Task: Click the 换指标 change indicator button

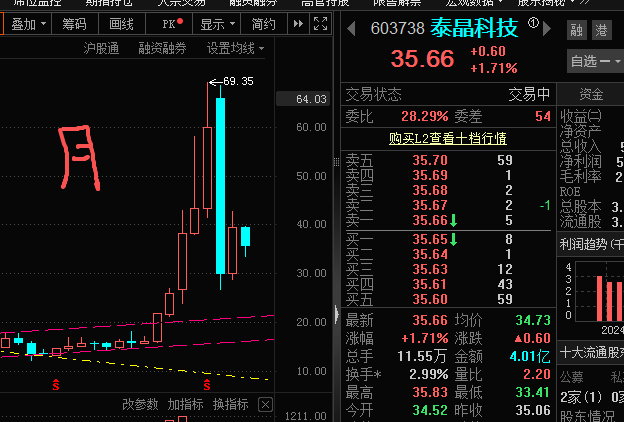Action: [230, 404]
